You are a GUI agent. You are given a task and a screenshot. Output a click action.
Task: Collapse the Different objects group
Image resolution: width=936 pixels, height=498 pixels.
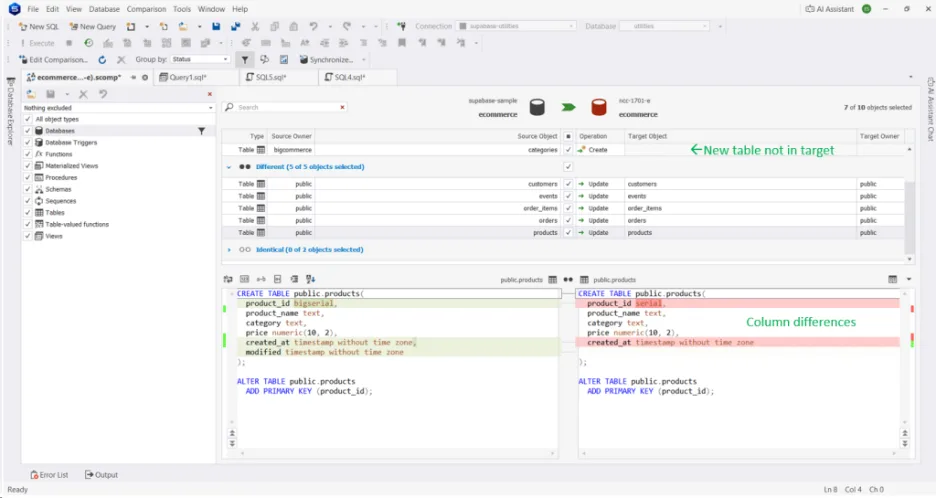click(x=229, y=167)
